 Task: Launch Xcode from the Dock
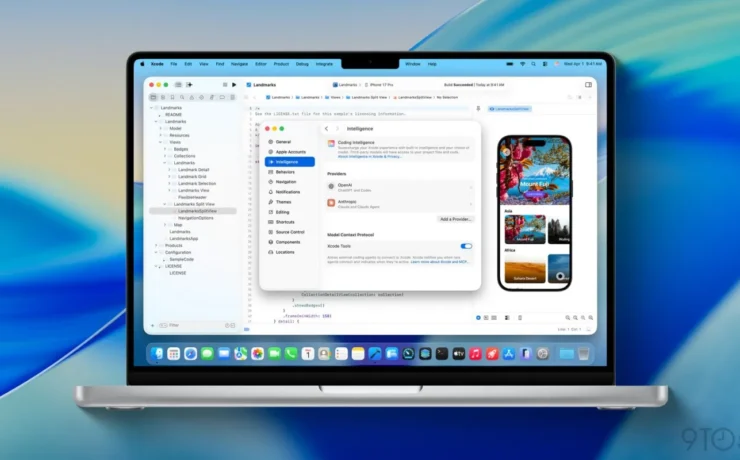tap(375, 353)
